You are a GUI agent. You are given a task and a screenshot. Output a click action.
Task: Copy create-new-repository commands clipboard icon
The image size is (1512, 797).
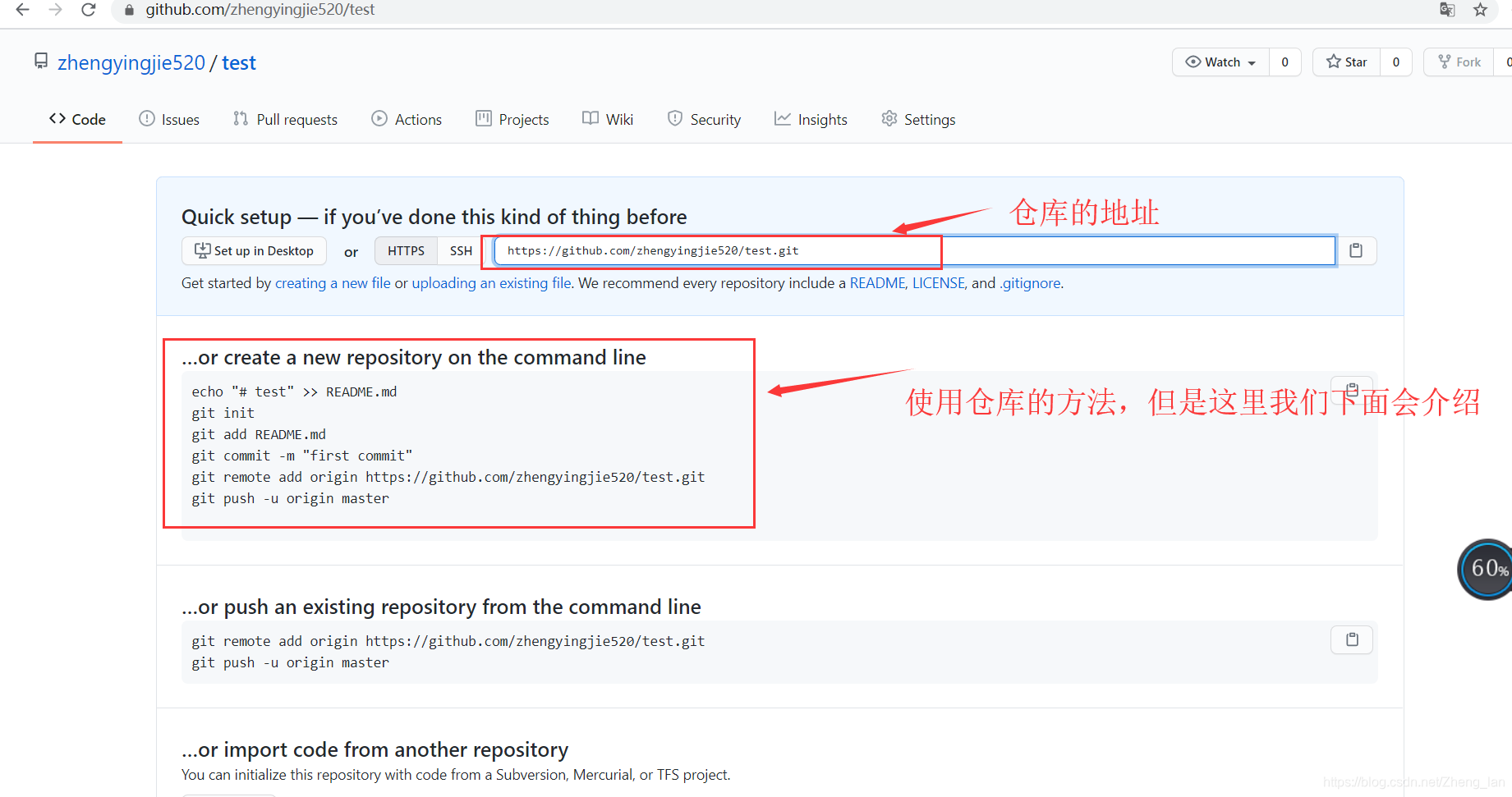pyautogui.click(x=1352, y=389)
